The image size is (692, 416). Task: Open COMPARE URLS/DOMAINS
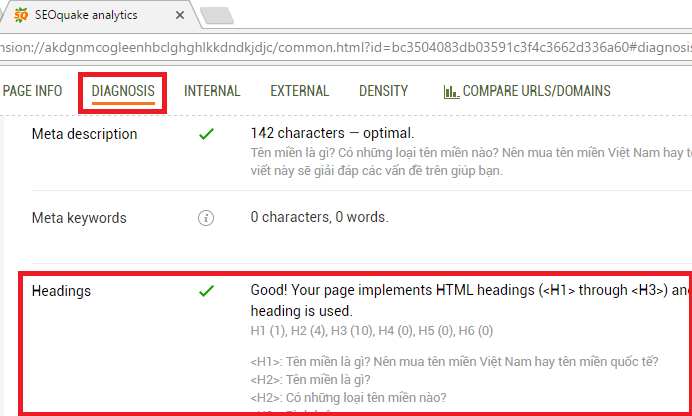pos(536,91)
